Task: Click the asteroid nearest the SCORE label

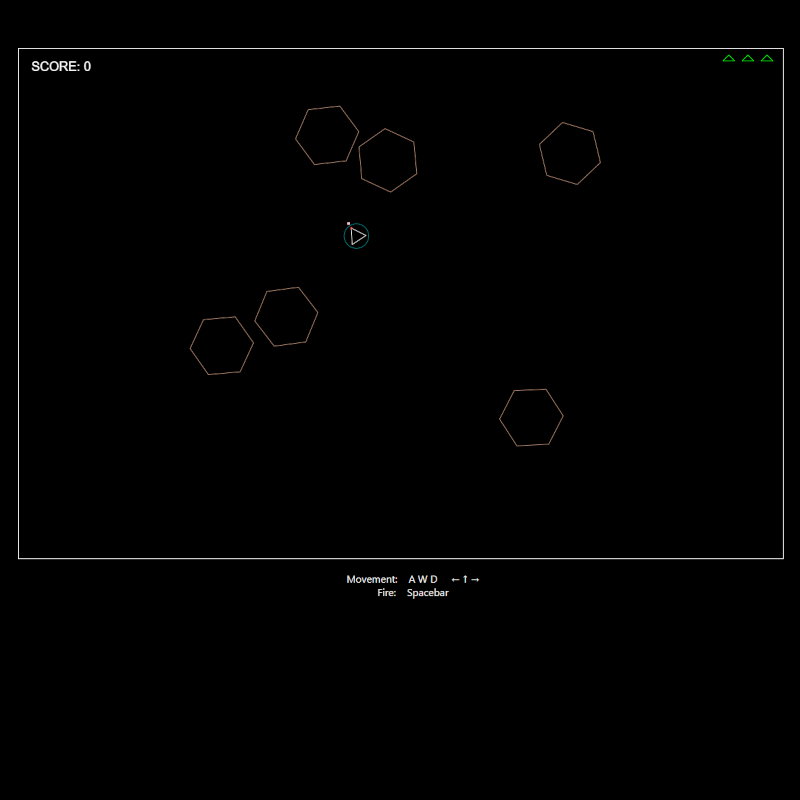Action: point(327,135)
